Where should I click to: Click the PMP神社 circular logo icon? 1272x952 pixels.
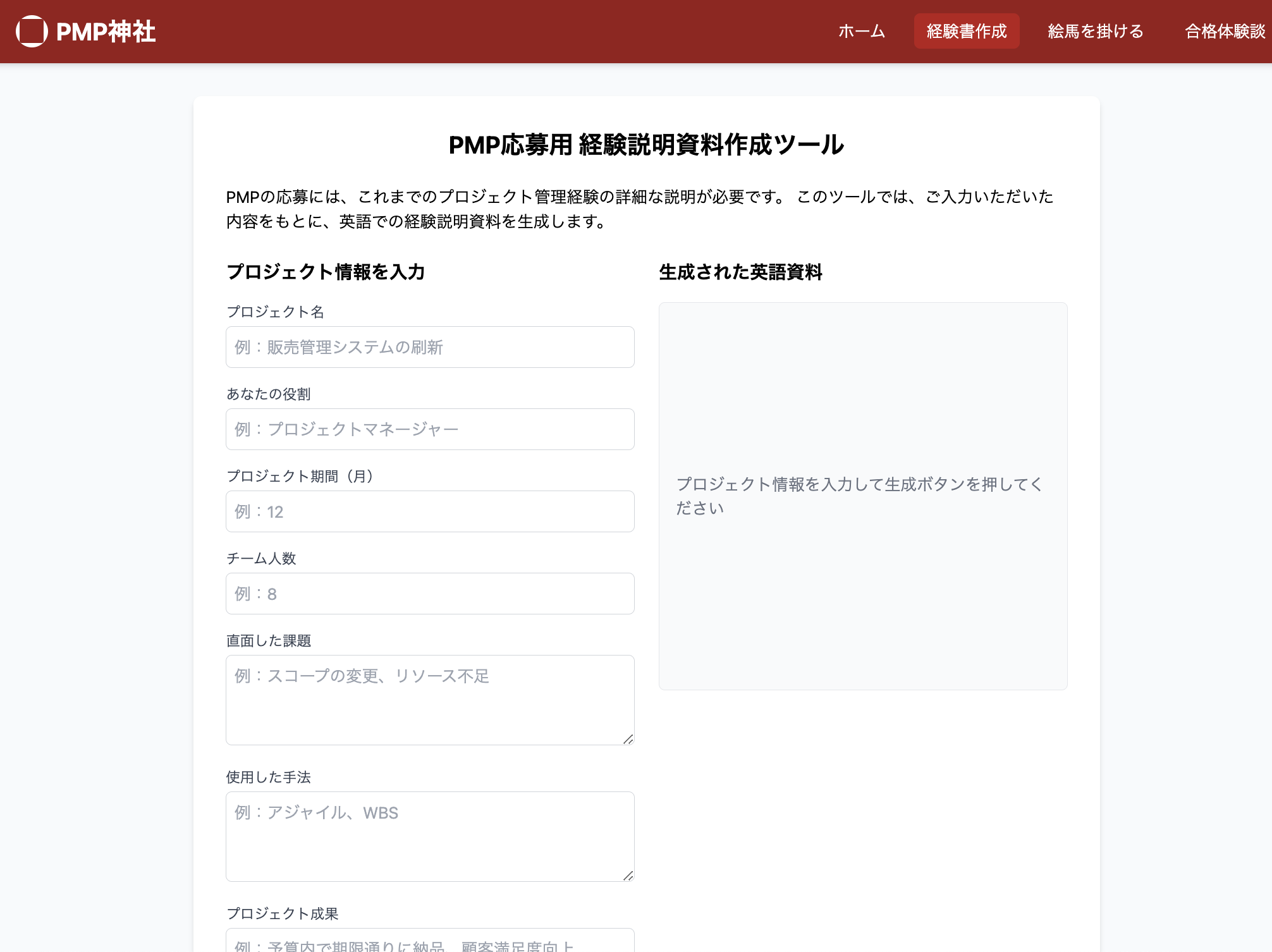pyautogui.click(x=32, y=31)
